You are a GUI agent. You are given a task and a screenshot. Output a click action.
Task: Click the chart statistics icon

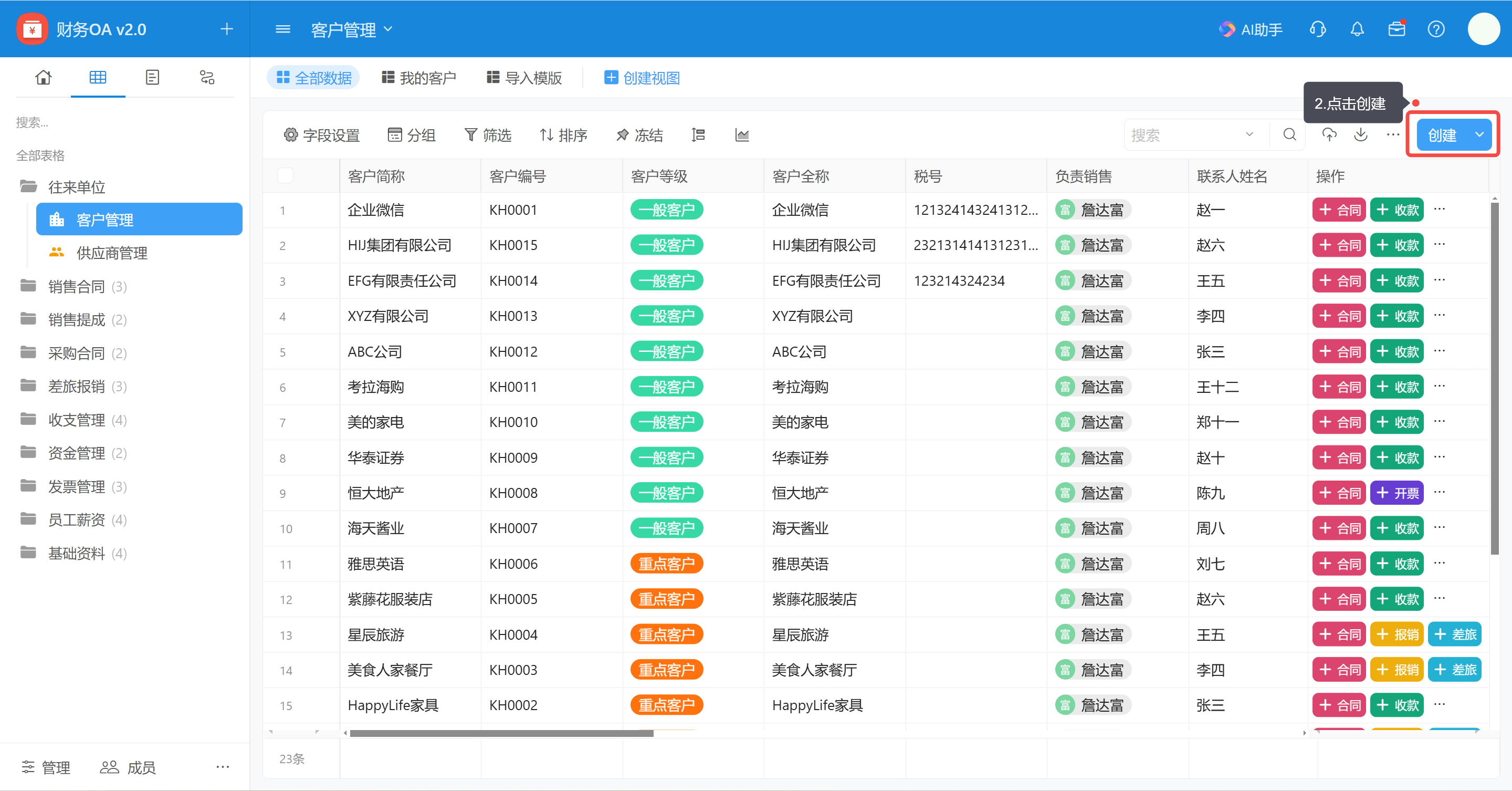(742, 135)
